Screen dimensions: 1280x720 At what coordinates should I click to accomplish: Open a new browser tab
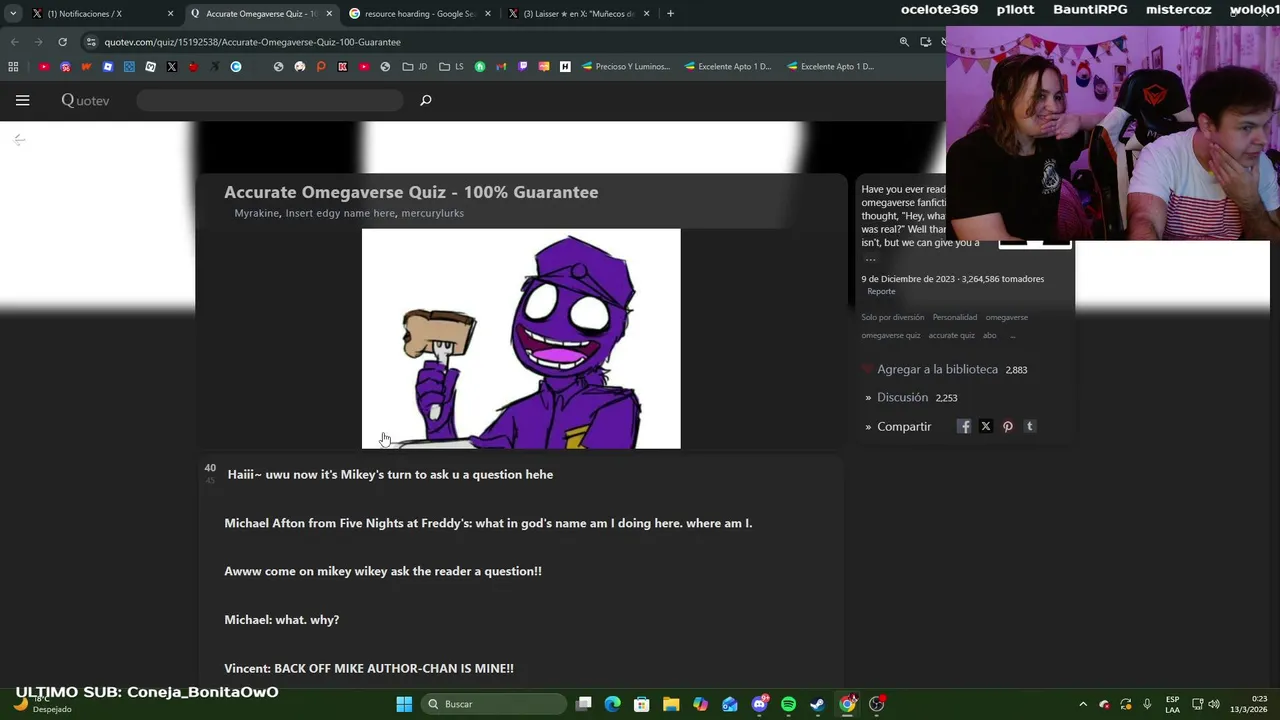pyautogui.click(x=670, y=14)
